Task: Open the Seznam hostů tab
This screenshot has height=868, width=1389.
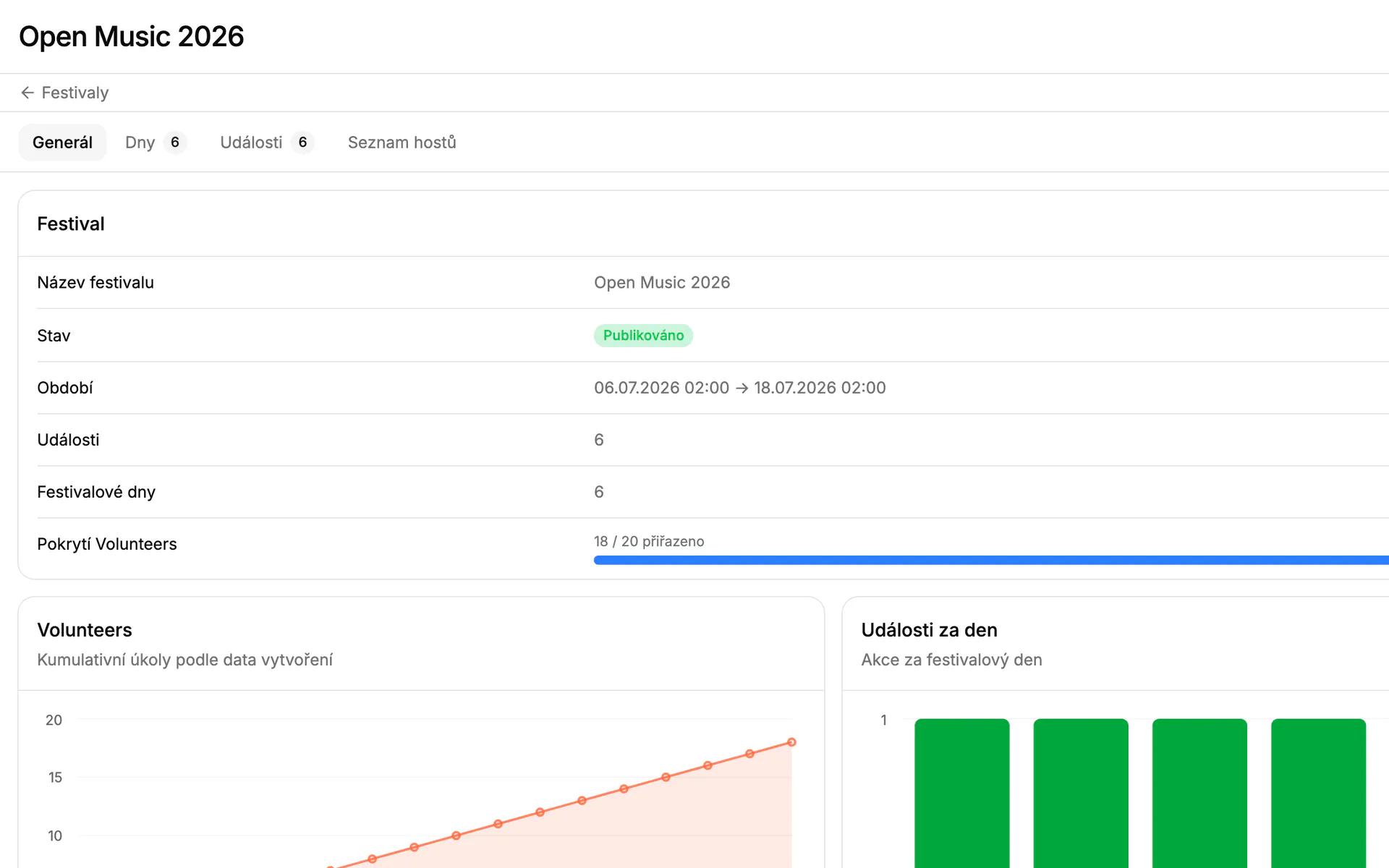Action: click(x=402, y=142)
